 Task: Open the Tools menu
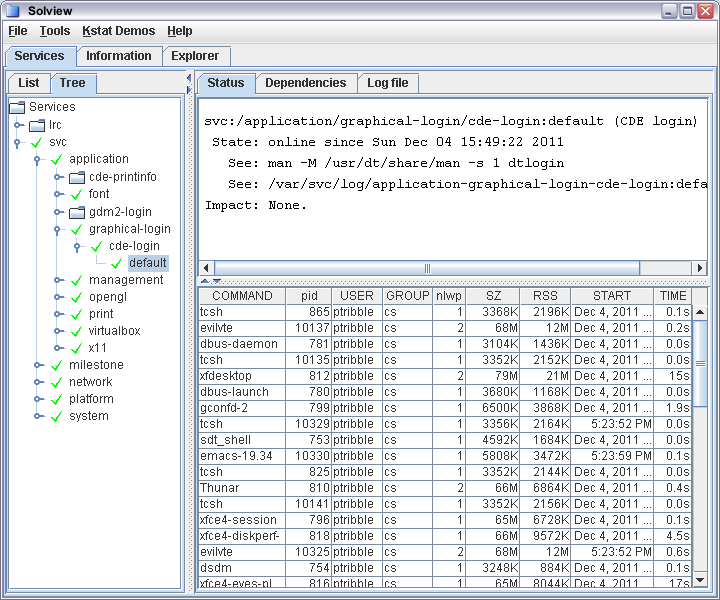coord(55,31)
